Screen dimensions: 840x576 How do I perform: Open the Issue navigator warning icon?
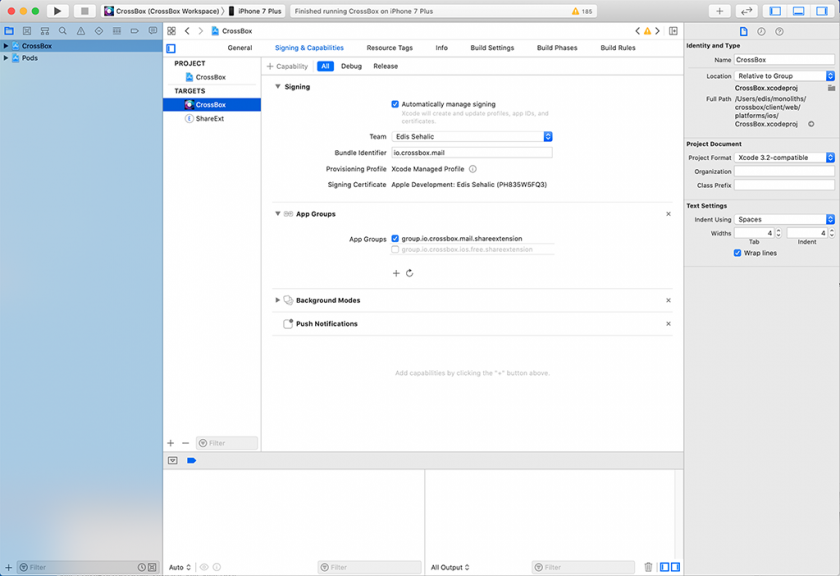(81, 31)
